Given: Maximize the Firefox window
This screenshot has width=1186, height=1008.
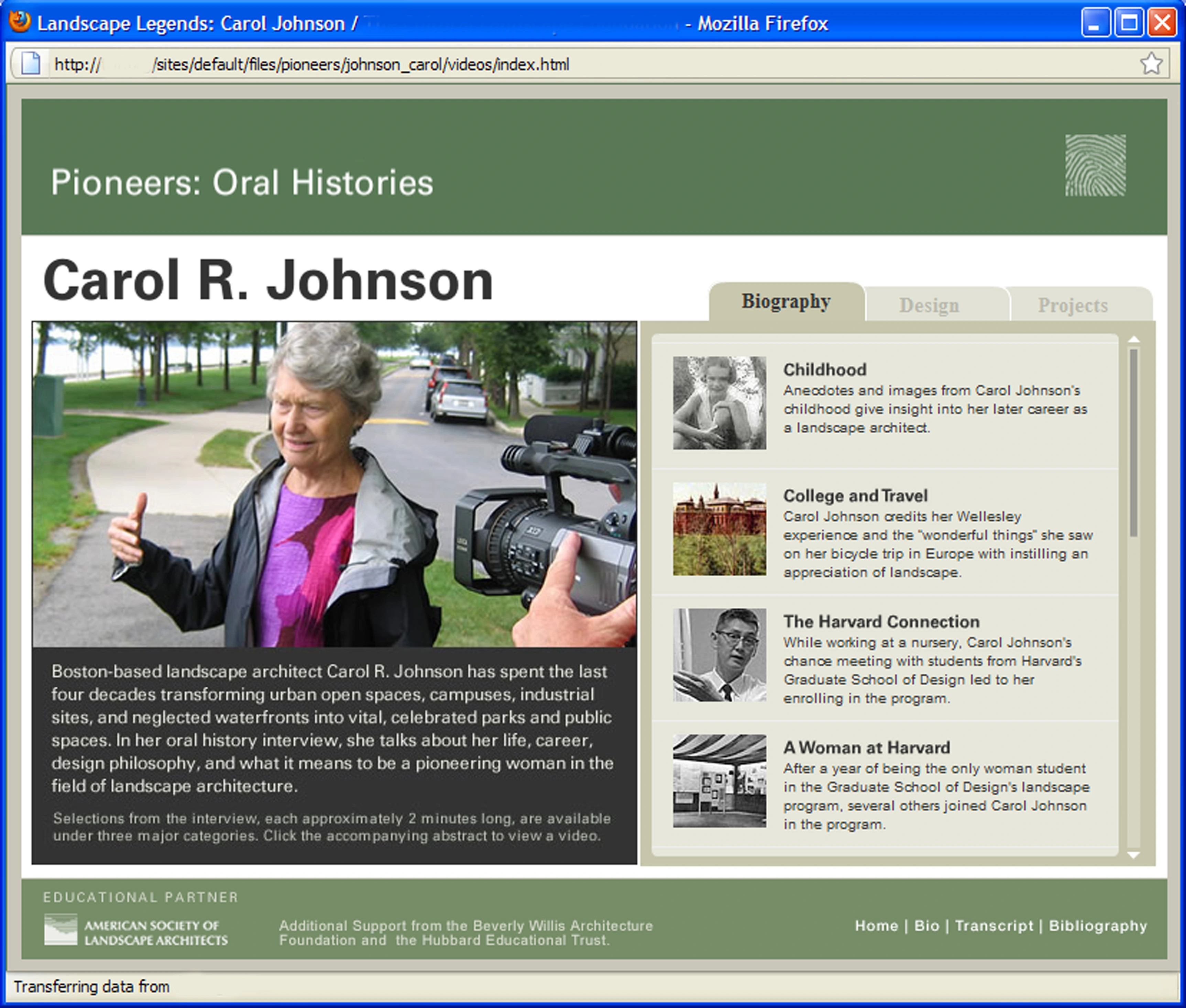Looking at the screenshot, I should click(1129, 23).
